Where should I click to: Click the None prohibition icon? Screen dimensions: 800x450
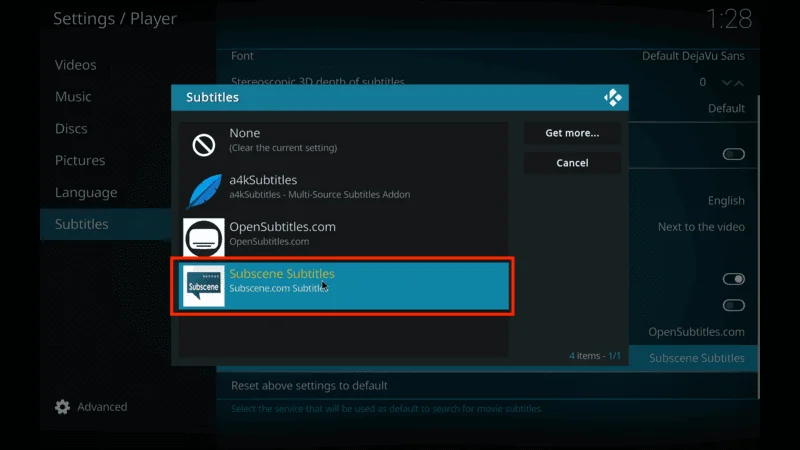click(204, 145)
